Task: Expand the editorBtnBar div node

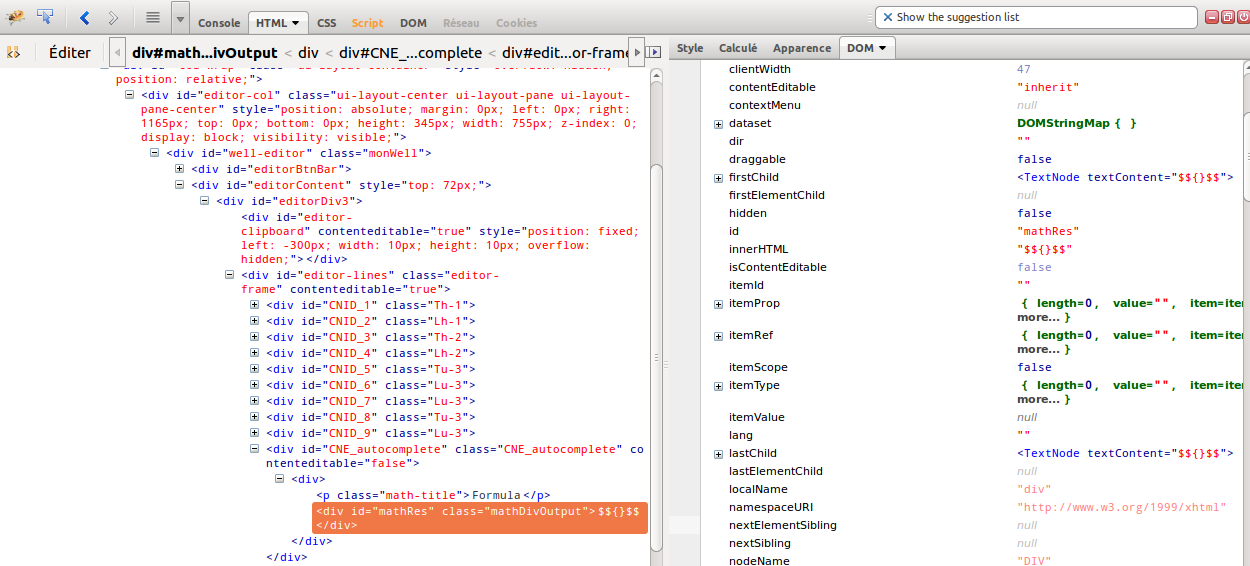Action: (x=180, y=169)
